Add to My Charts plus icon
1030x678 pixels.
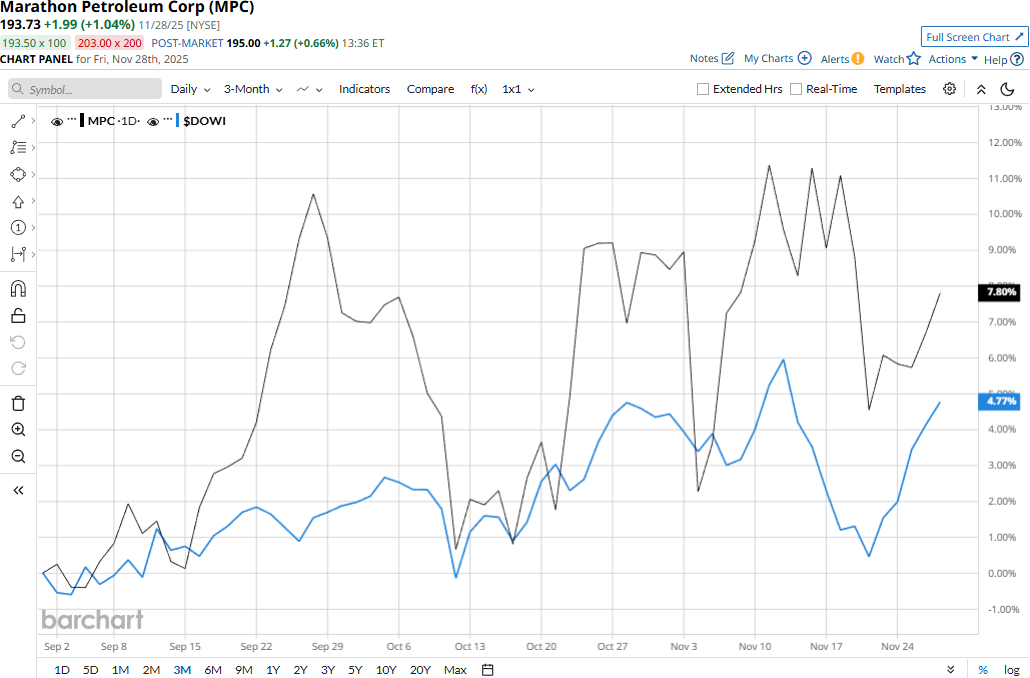804,58
